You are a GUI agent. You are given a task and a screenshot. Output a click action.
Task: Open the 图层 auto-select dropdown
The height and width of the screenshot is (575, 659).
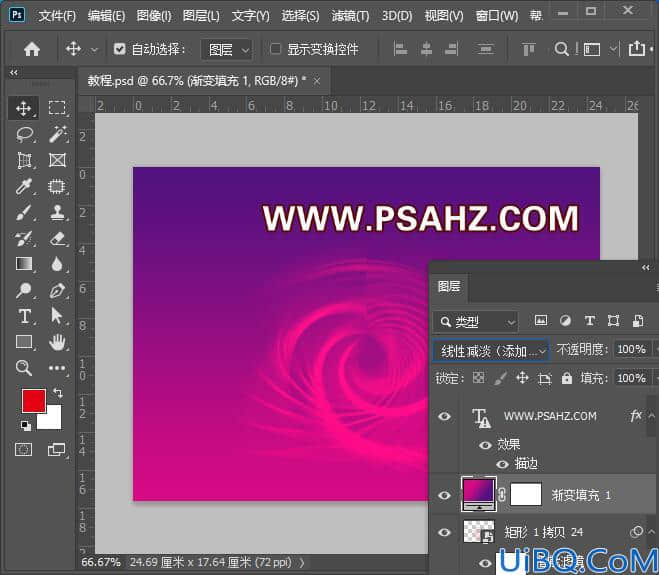point(227,50)
